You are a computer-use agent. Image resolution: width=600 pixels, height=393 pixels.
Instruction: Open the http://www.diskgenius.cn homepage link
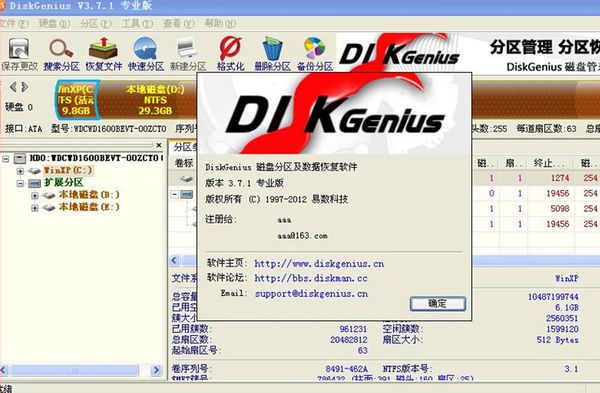319,264
